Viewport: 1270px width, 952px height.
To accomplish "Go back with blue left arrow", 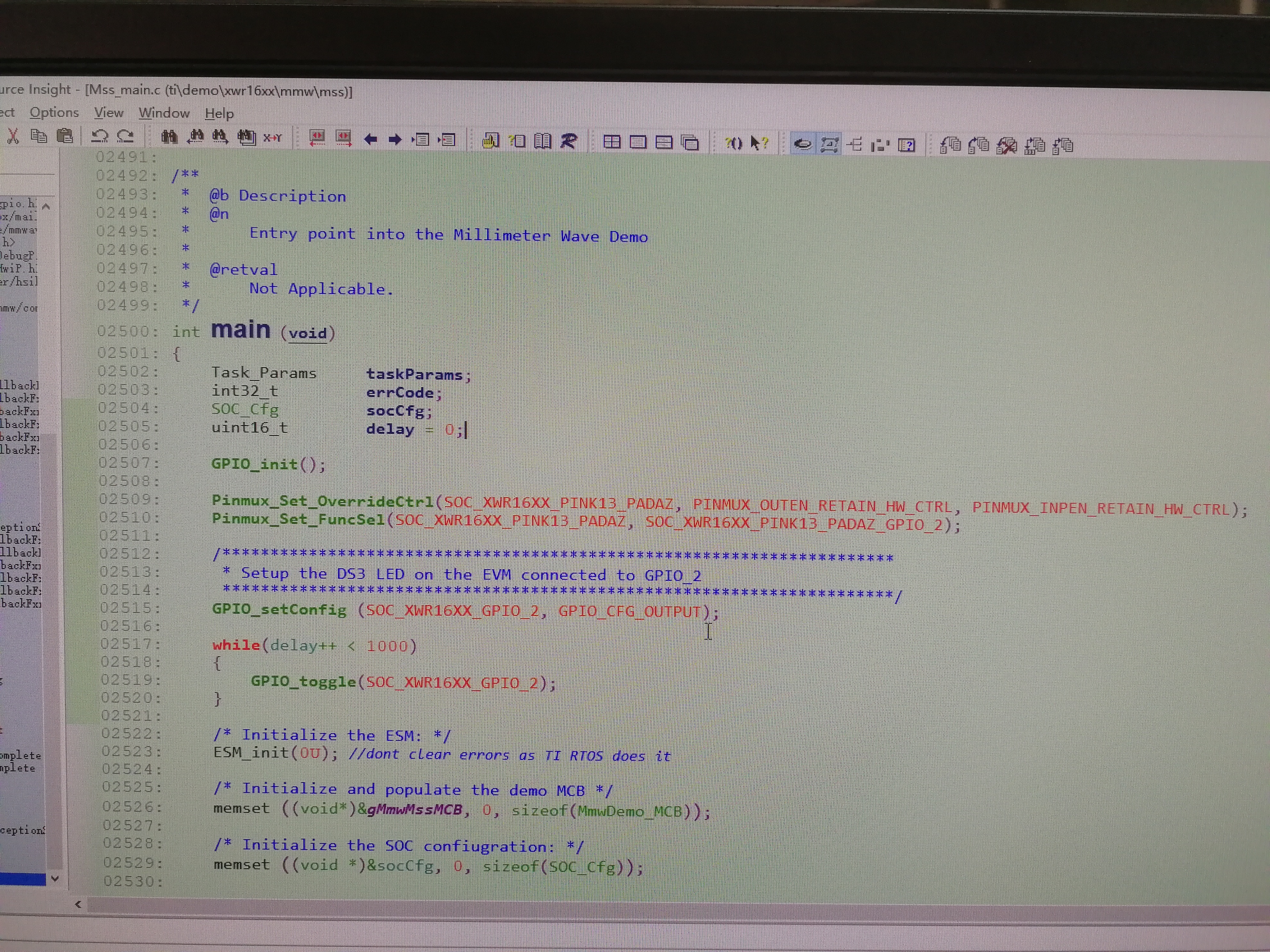I will coord(370,139).
